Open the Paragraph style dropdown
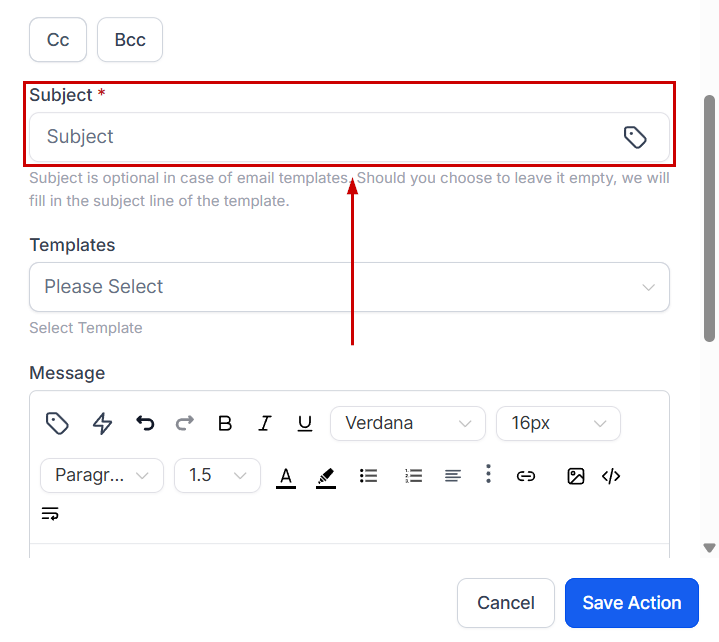Viewport: 719px width, 642px height. (x=101, y=475)
